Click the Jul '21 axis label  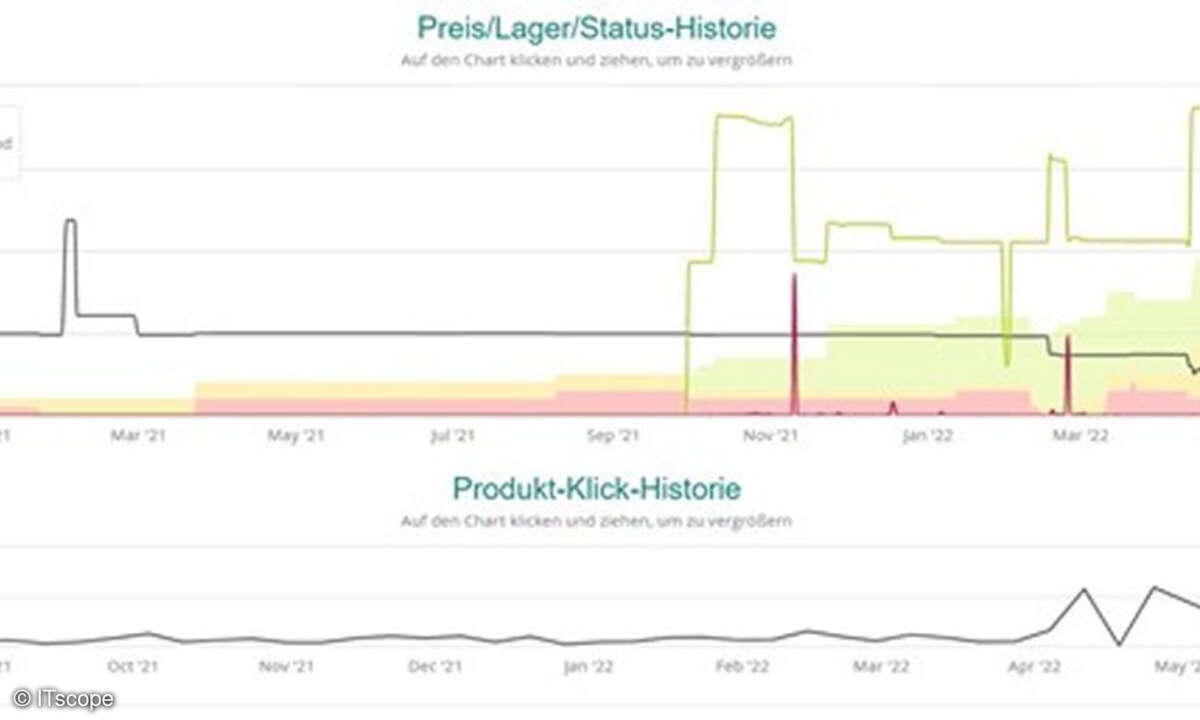coord(452,435)
